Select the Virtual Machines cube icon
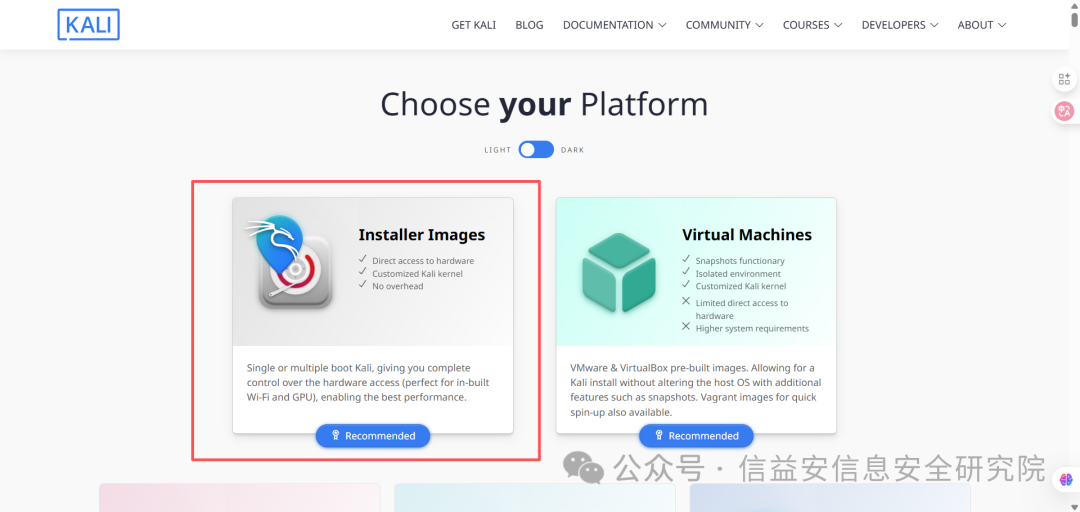Image resolution: width=1080 pixels, height=512 pixels. 619,272
